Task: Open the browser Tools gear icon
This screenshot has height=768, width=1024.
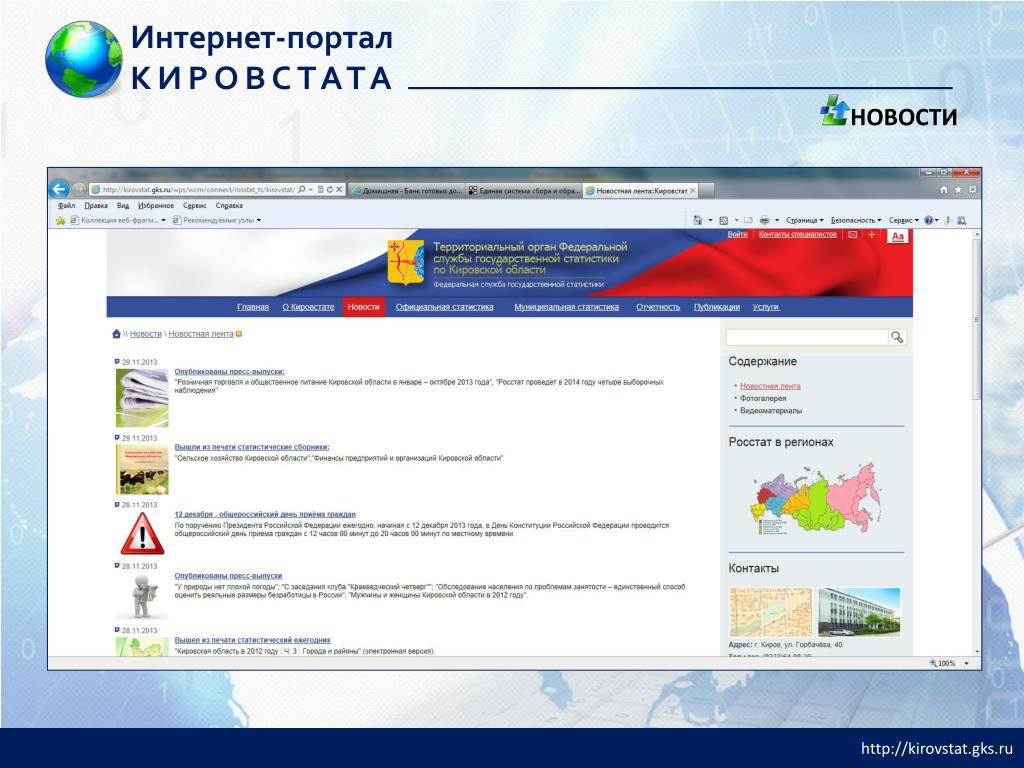Action: click(972, 189)
